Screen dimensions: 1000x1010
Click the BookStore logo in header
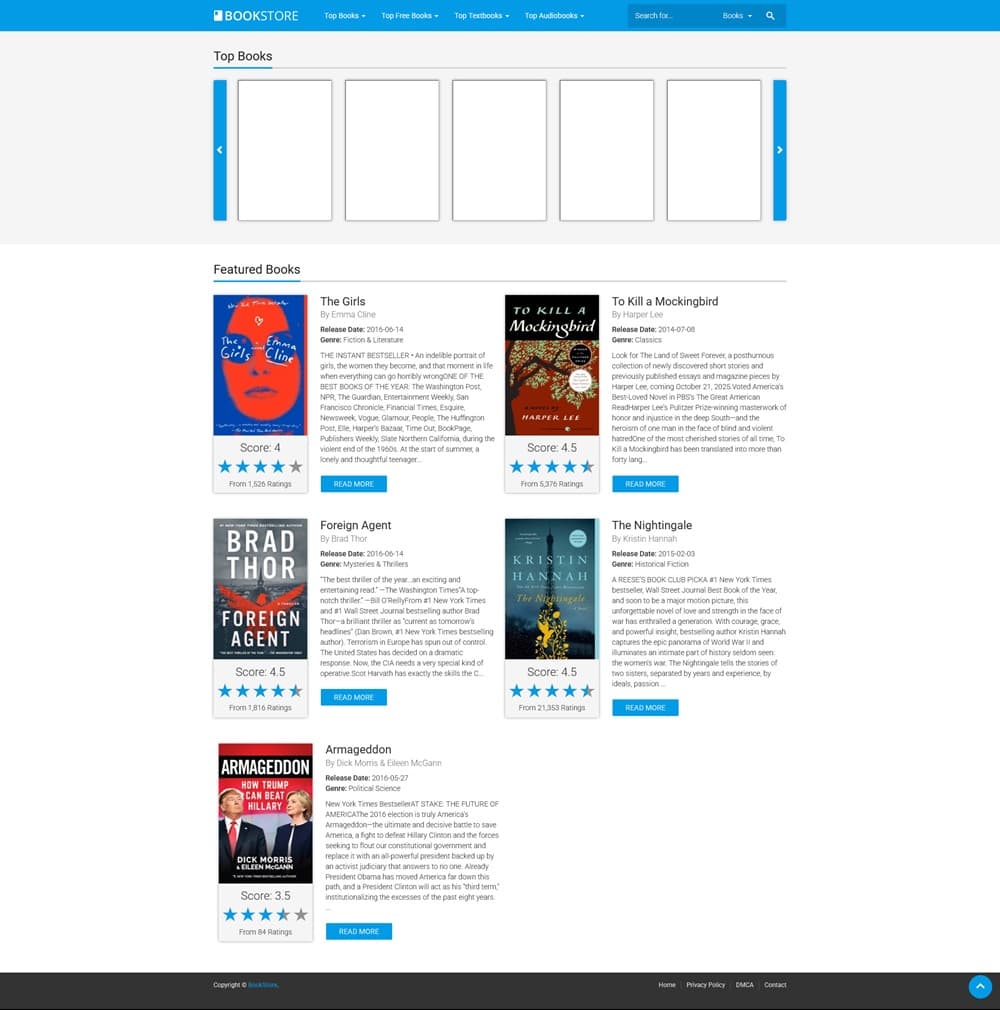pos(256,16)
